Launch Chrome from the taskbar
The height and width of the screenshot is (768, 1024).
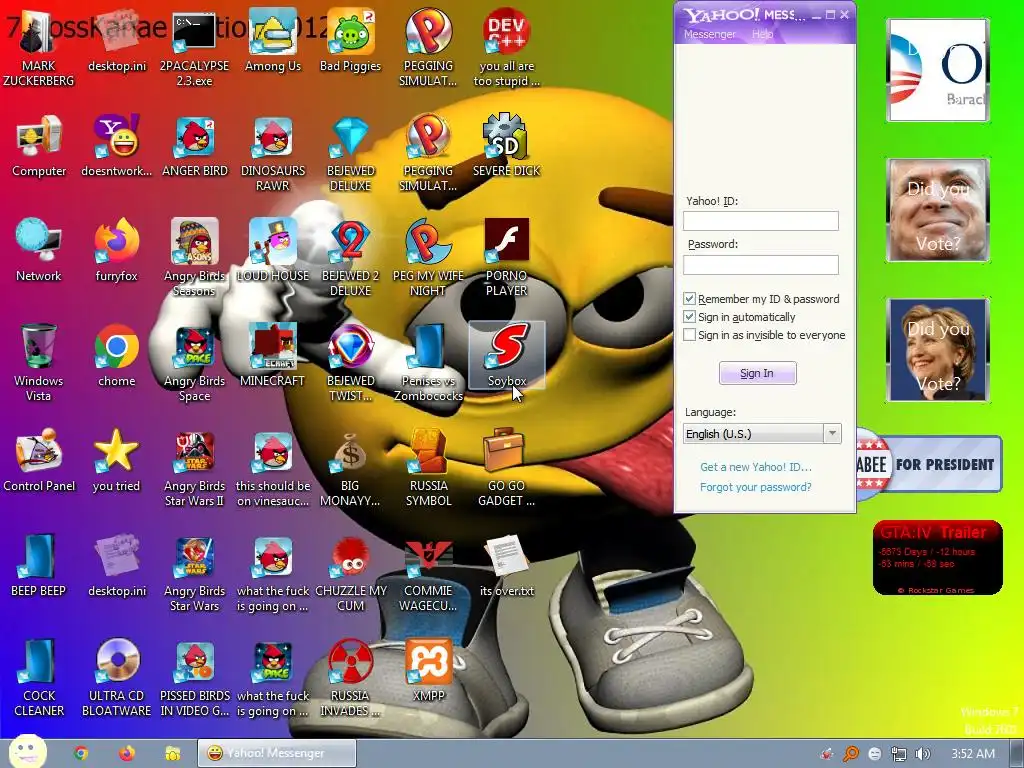[x=81, y=754]
